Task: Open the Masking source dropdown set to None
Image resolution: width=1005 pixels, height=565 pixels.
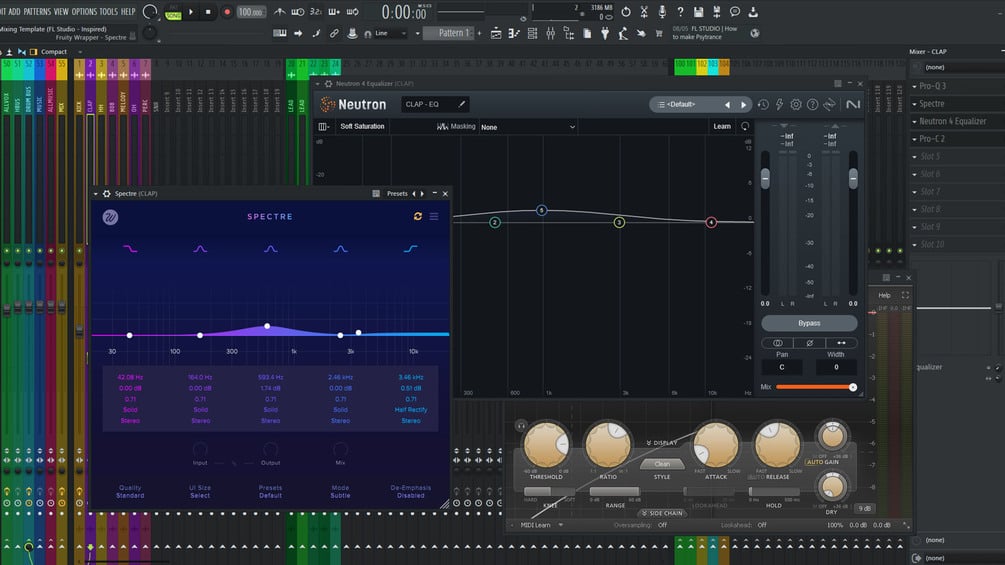Action: tap(527, 127)
